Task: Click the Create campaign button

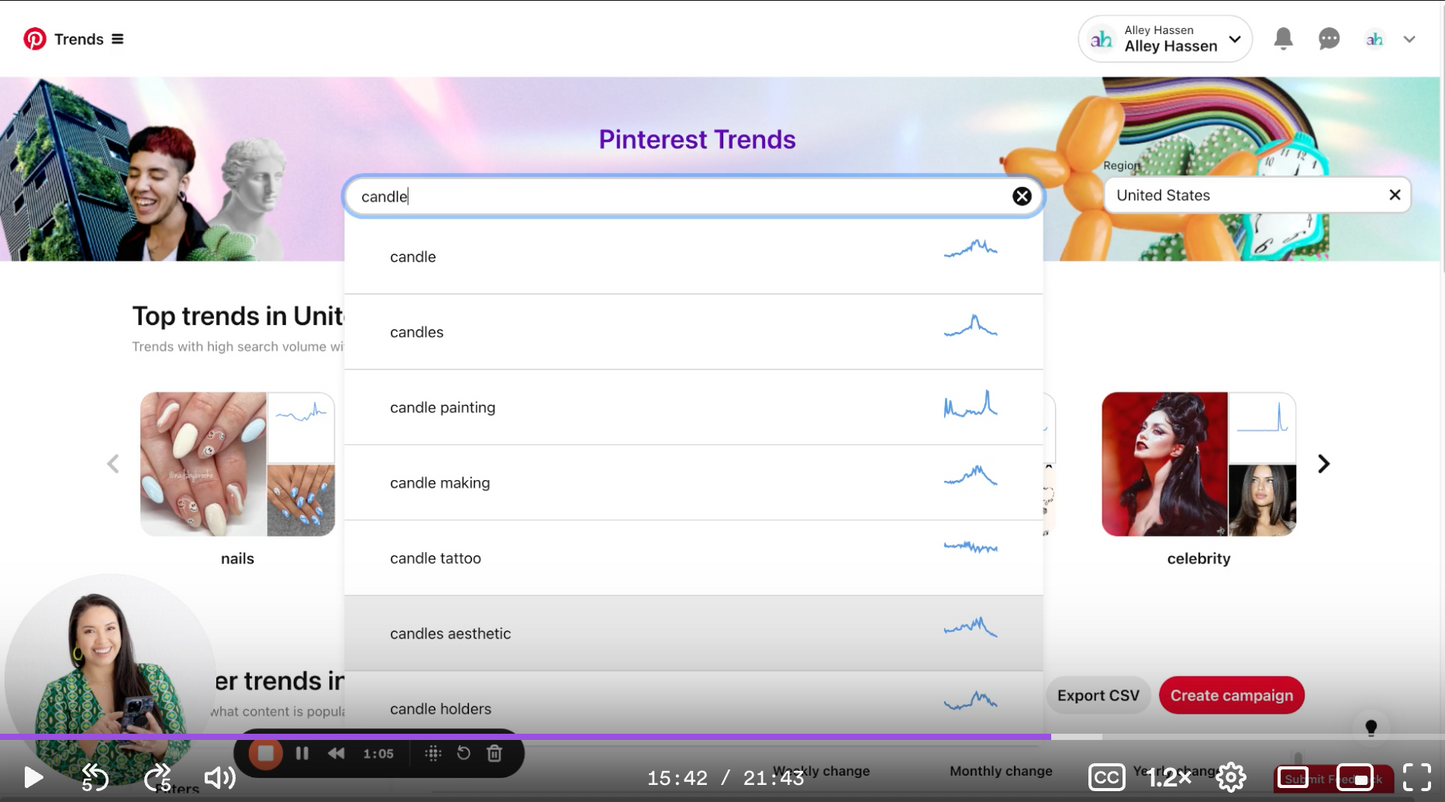Action: click(1231, 696)
